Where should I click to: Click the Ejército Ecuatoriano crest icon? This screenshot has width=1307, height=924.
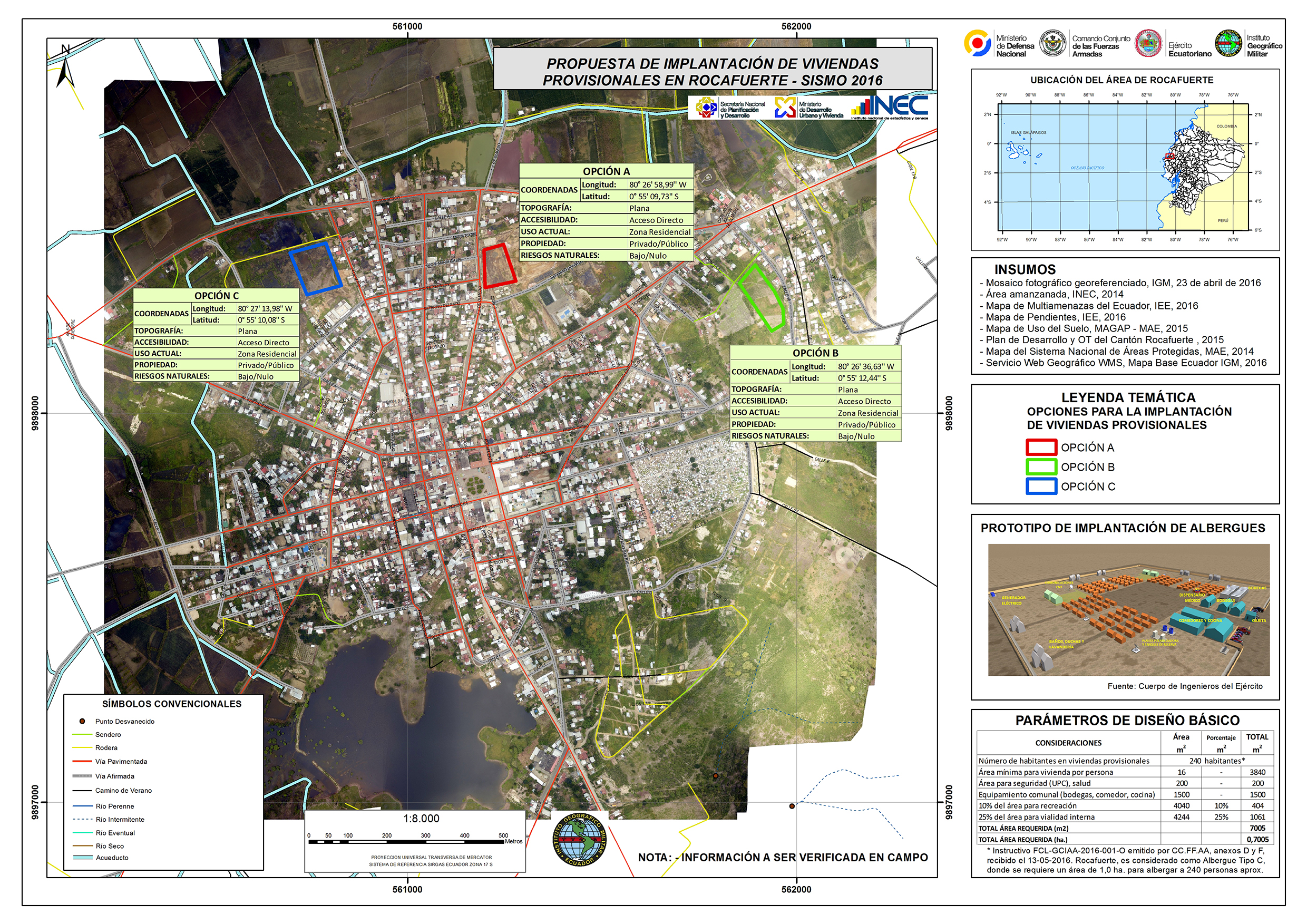[1148, 44]
